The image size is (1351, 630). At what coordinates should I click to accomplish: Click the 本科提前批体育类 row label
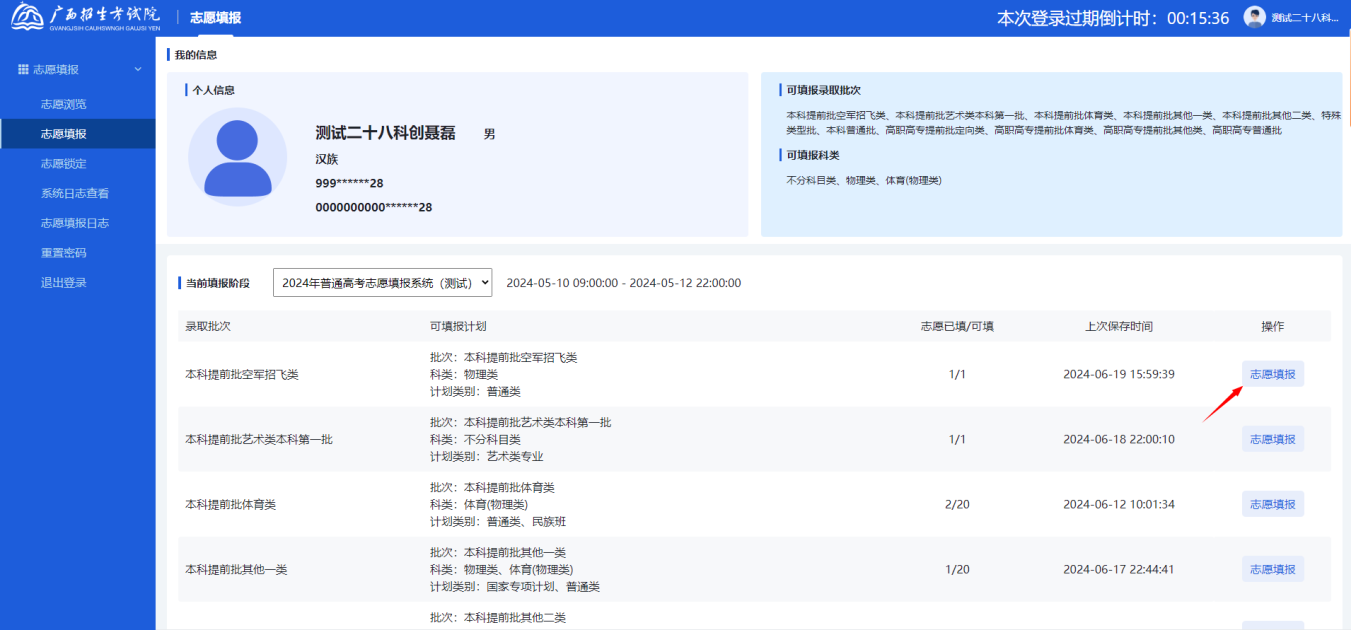tap(231, 504)
